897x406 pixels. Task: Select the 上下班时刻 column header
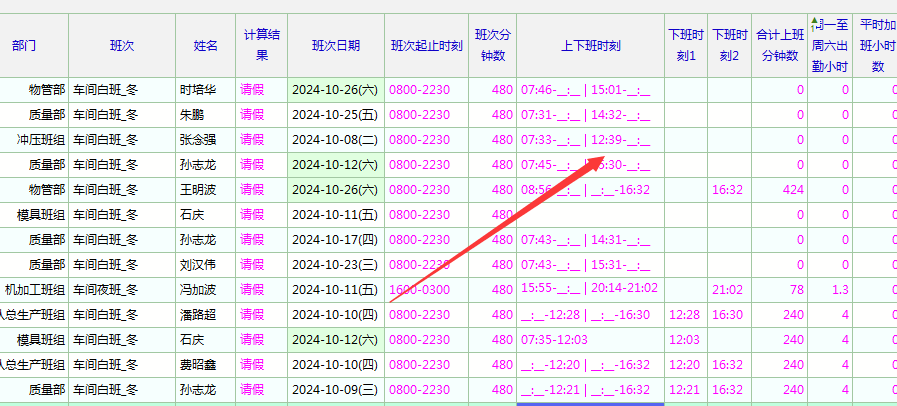click(590, 46)
